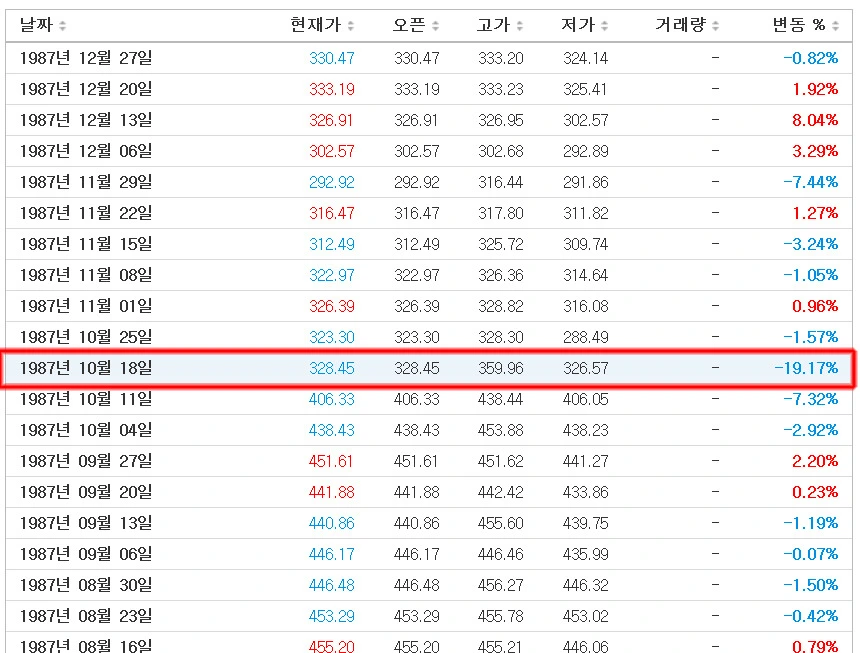Click the 고가 column header label
The height and width of the screenshot is (653, 860).
[x=493, y=25]
